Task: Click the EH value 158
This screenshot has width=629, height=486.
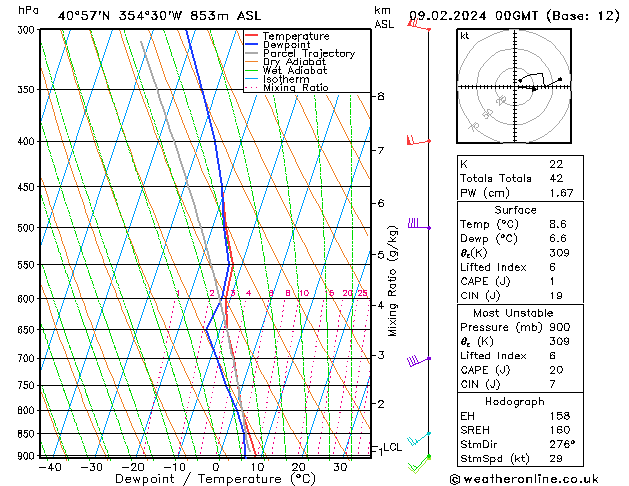Action: (x=560, y=416)
